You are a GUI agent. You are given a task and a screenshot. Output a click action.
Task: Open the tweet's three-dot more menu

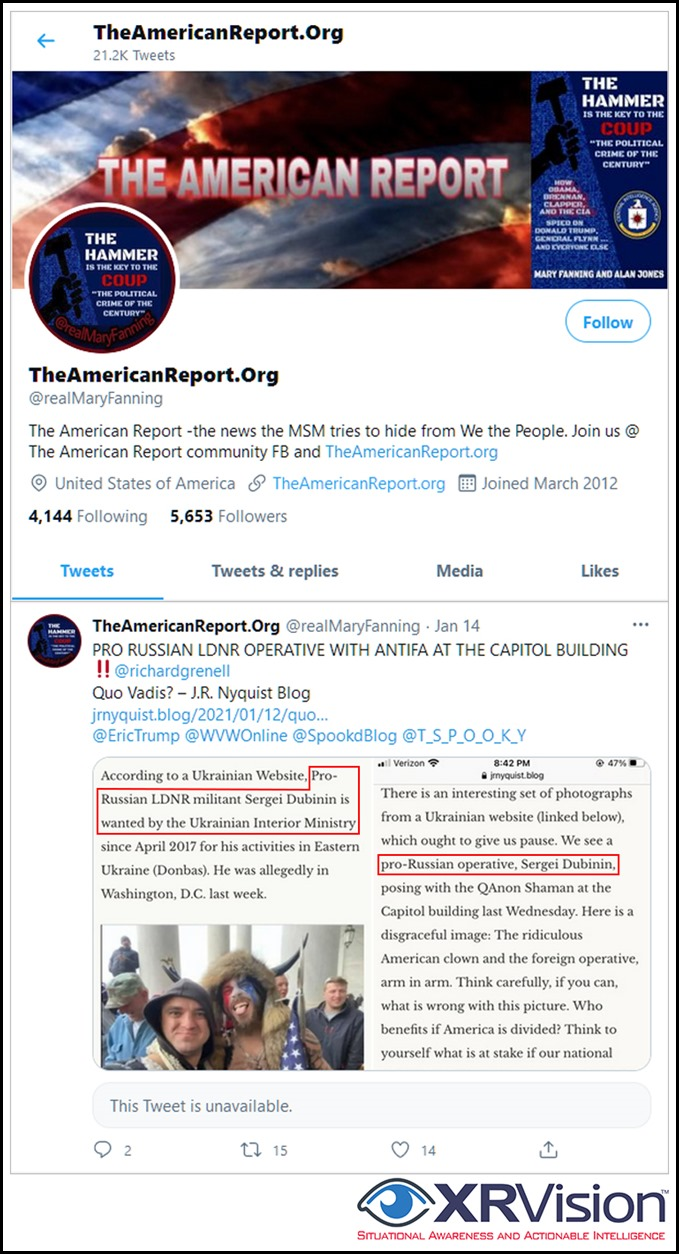point(641,626)
